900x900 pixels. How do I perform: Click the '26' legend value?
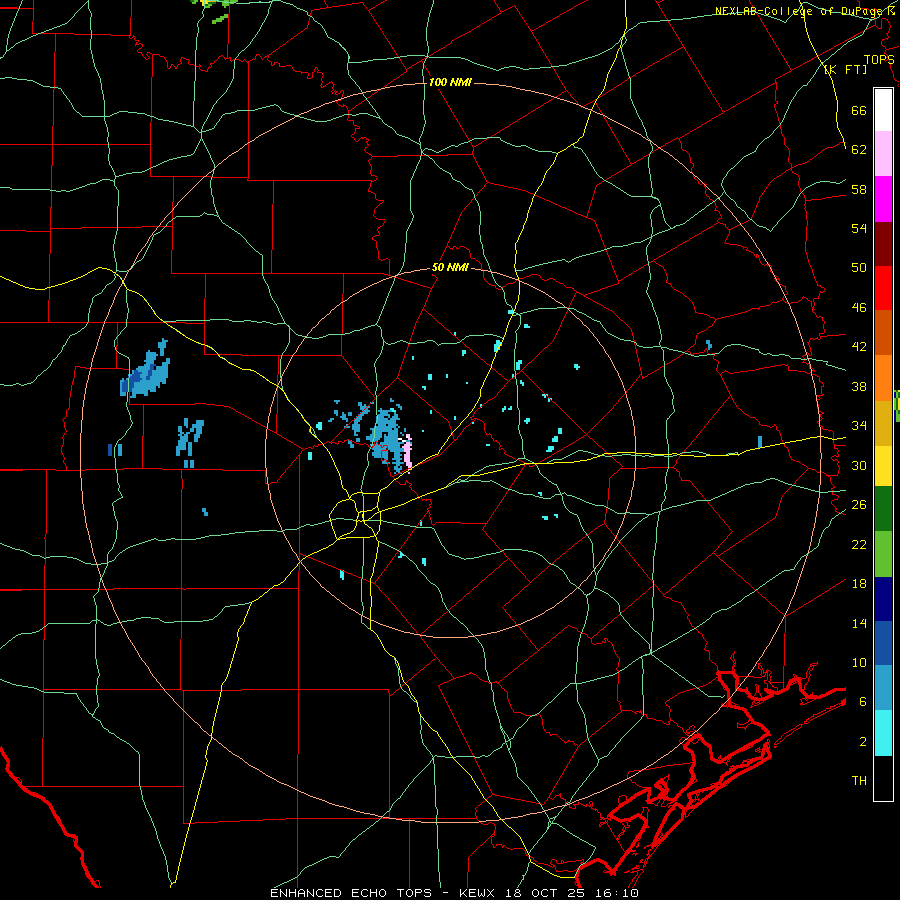point(859,505)
